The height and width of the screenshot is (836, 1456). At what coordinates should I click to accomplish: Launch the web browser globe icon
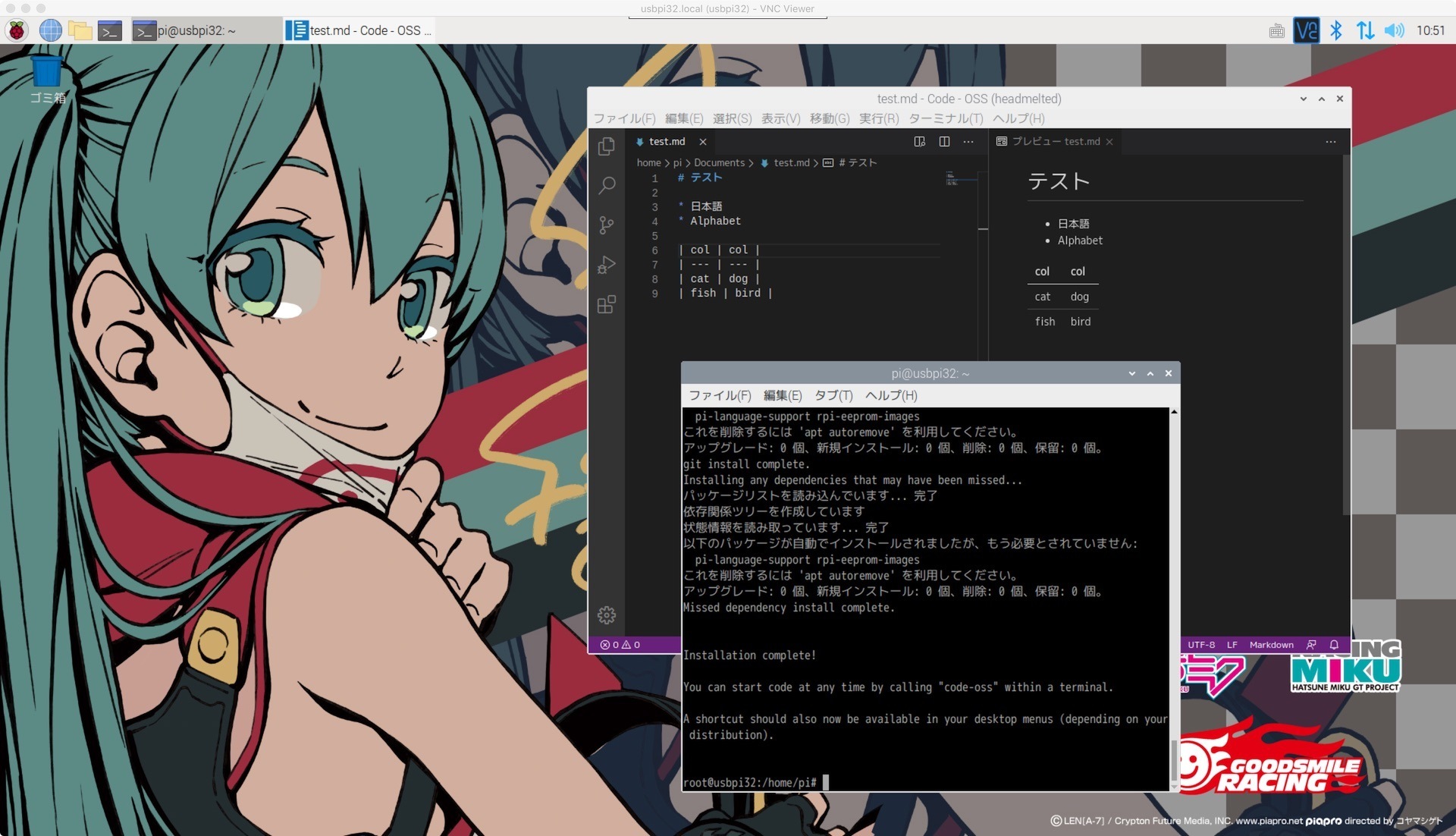[x=50, y=30]
